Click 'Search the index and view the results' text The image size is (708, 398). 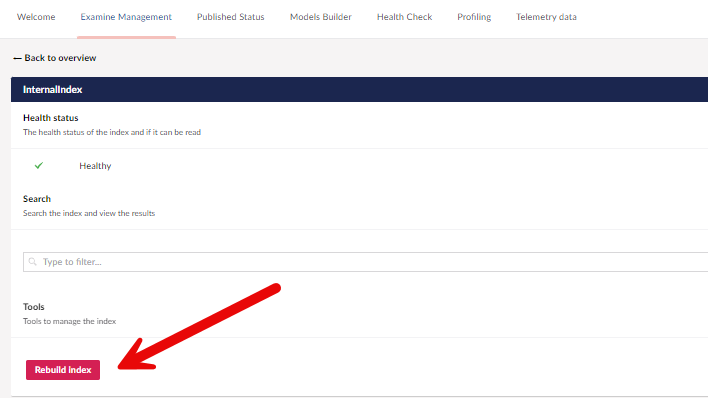[89, 213]
